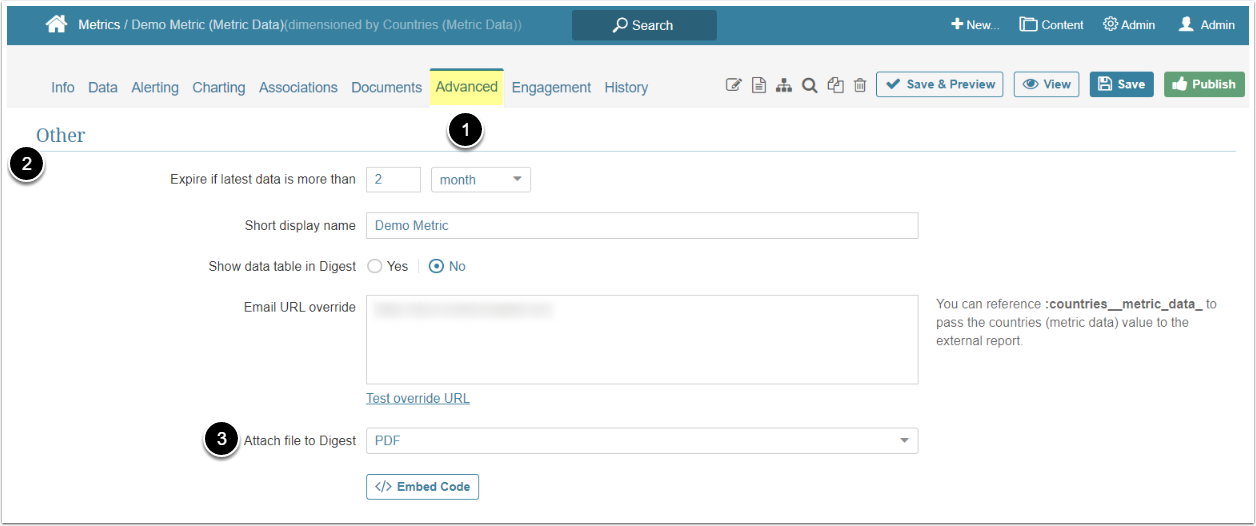Click the Embed Code button
This screenshot has width=1256, height=526.
tap(423, 487)
